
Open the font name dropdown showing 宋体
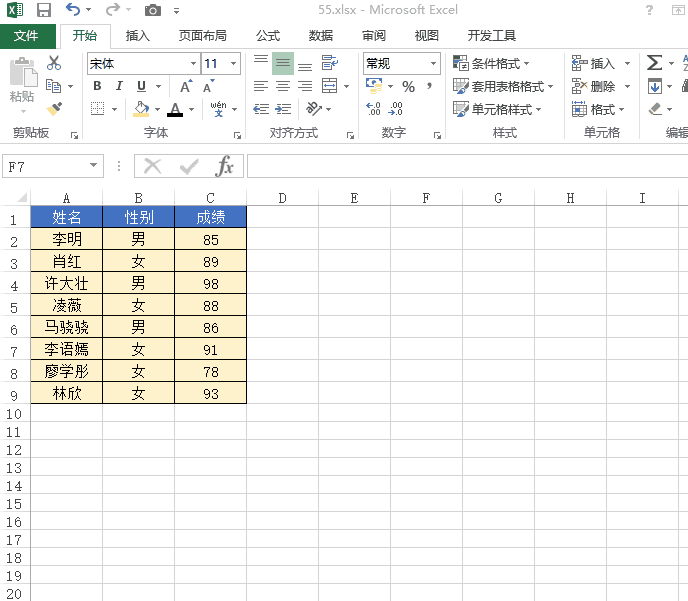tap(193, 64)
